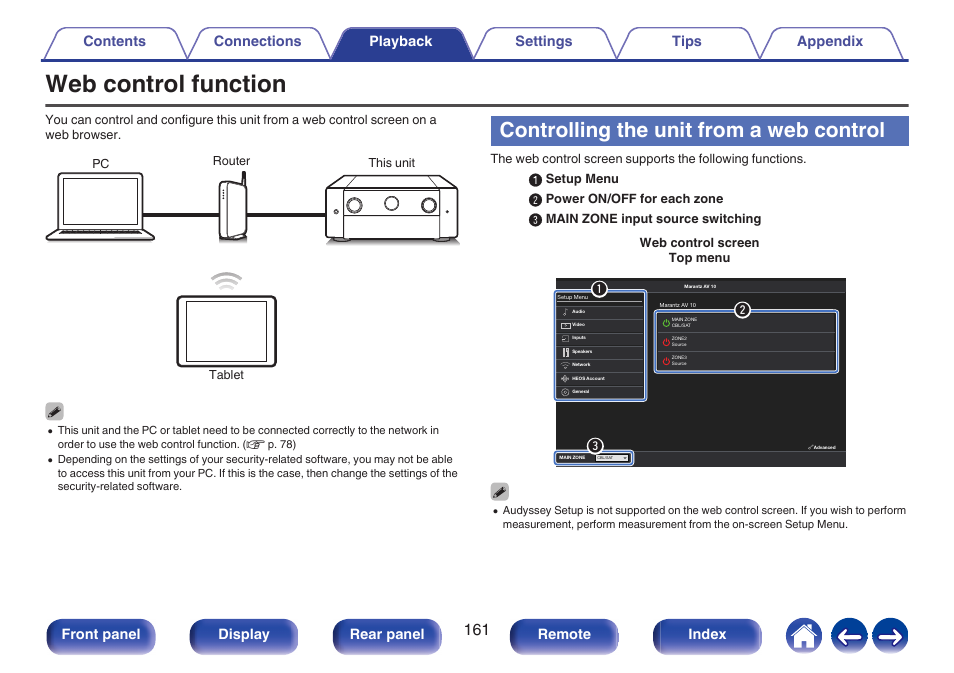This screenshot has width=954, height=673.
Task: Click 'Marantz AV 10' title in web screen
Action: click(x=700, y=286)
